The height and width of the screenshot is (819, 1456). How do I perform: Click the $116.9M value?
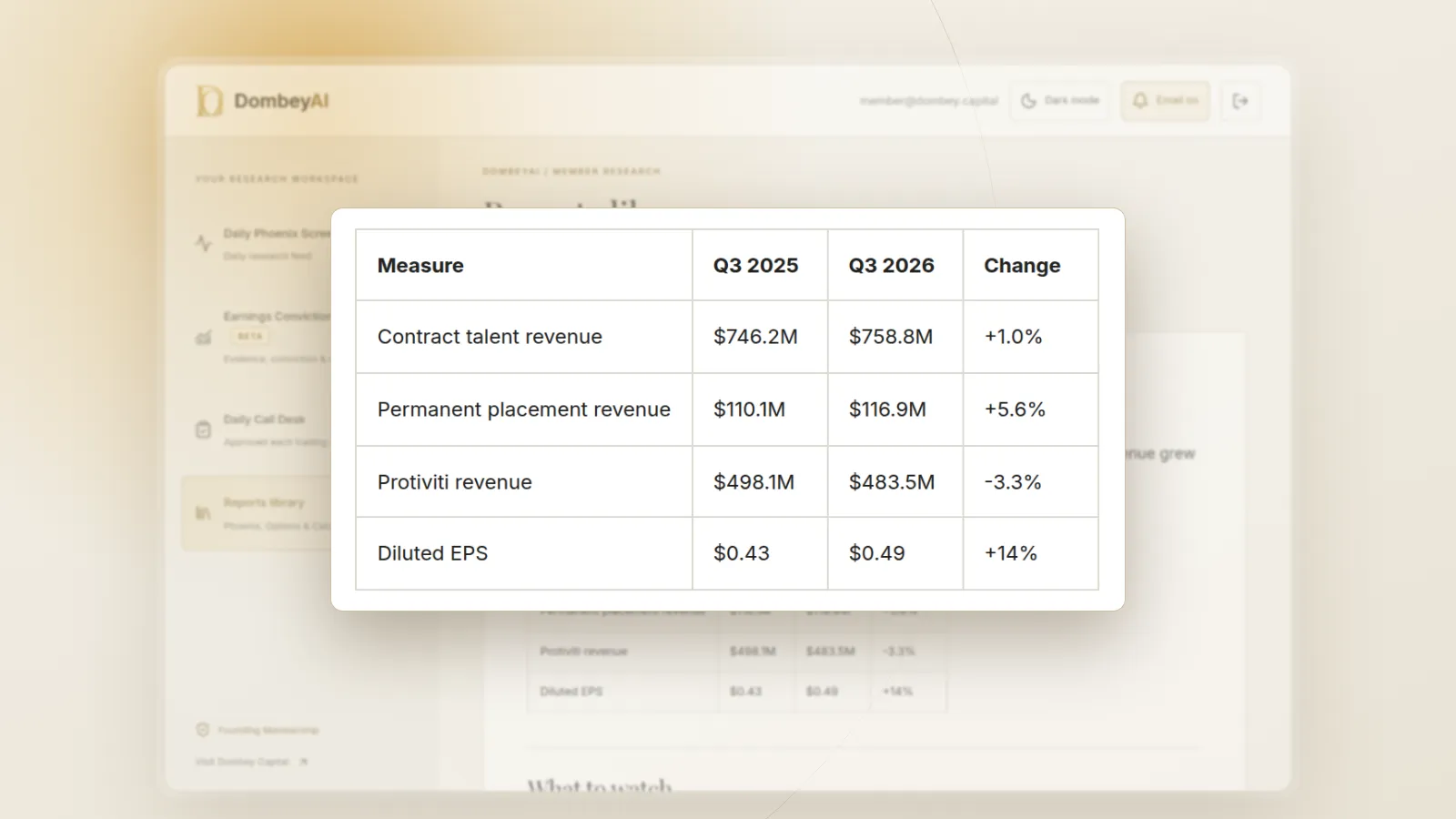[x=887, y=409]
